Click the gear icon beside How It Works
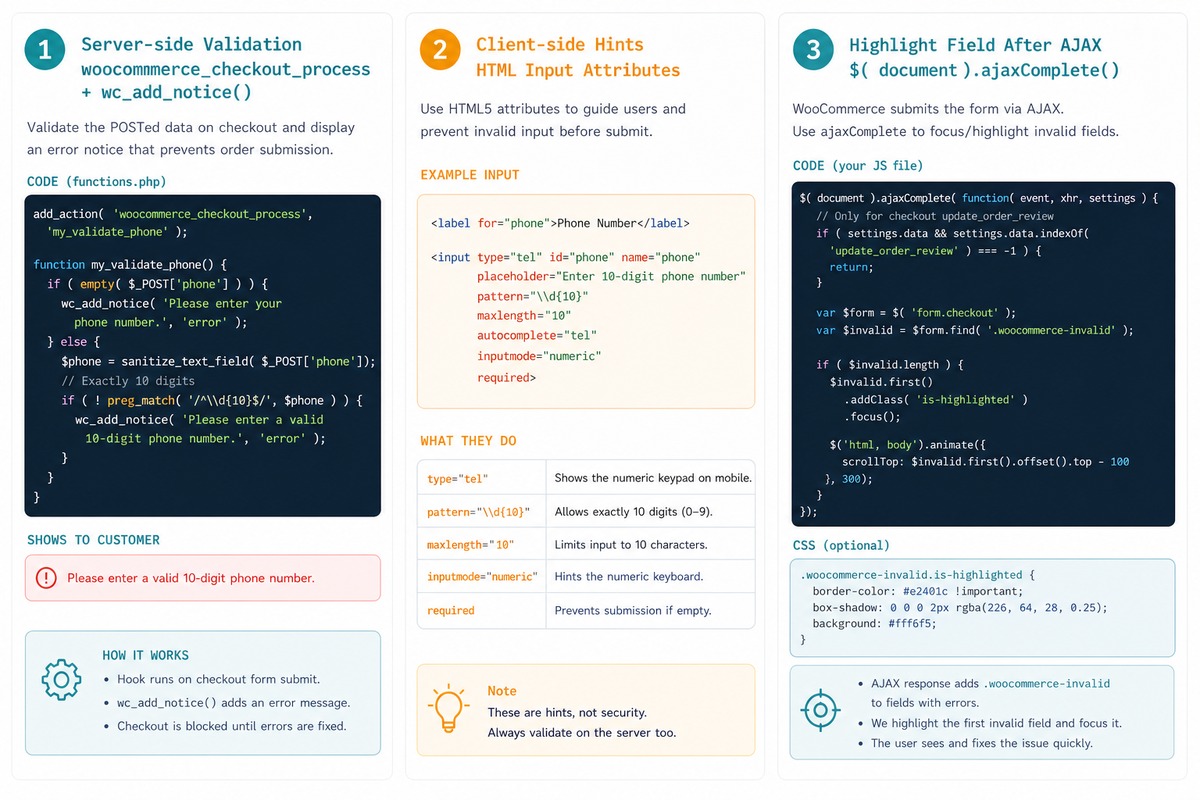 pos(61,679)
